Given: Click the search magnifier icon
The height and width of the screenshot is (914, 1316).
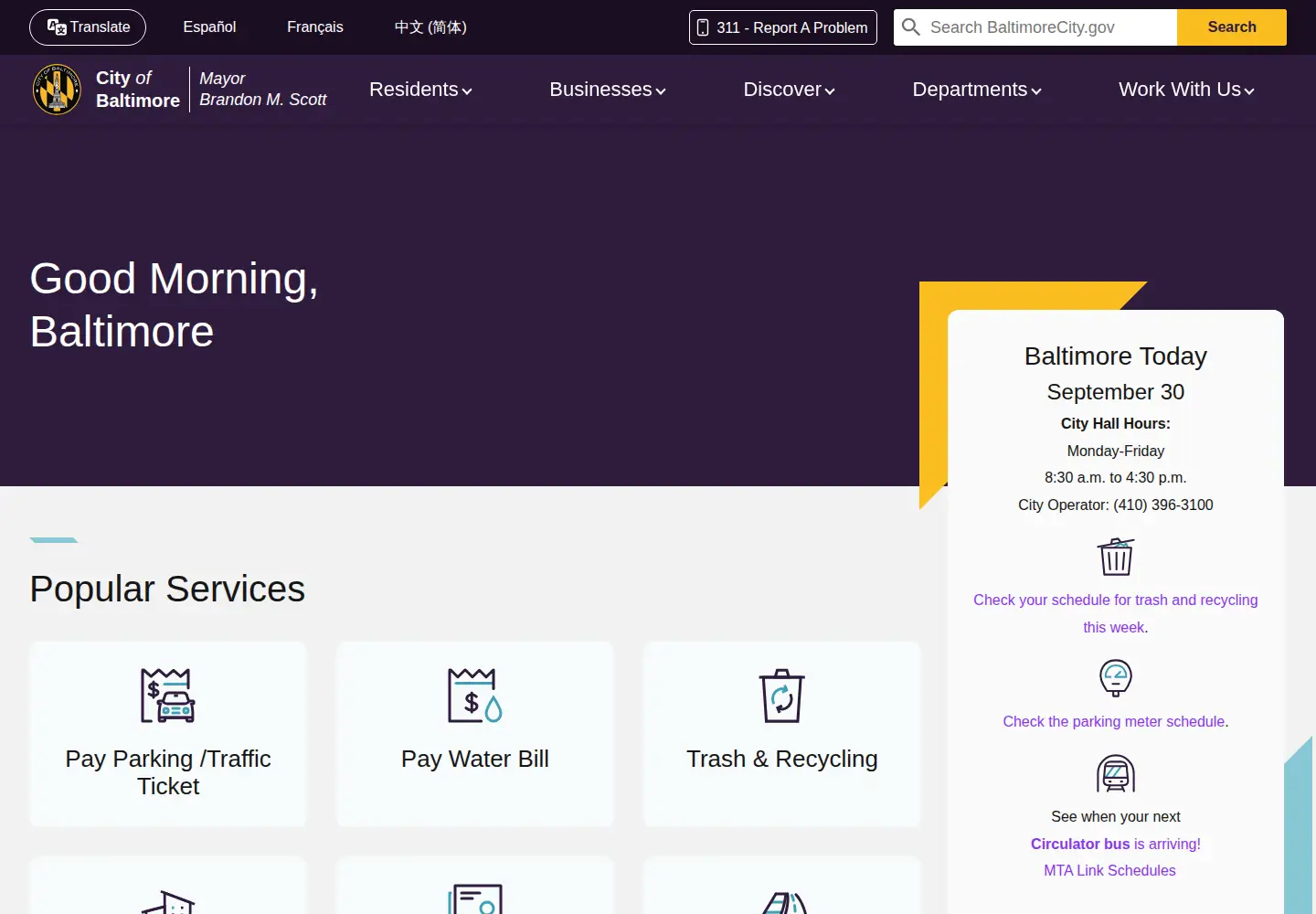Looking at the screenshot, I should click(x=911, y=27).
